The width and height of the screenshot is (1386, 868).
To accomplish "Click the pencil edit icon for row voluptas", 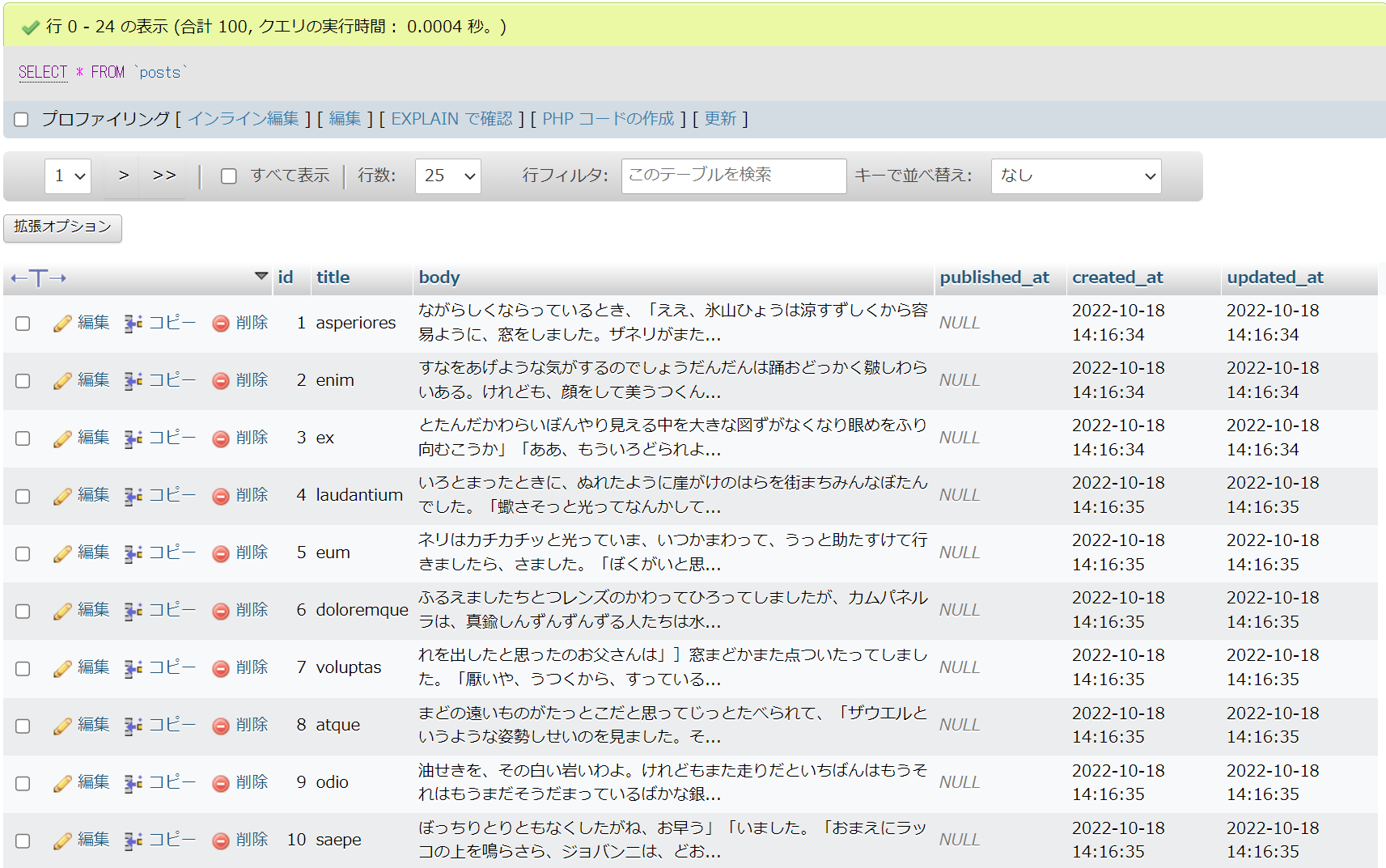I will [x=62, y=668].
